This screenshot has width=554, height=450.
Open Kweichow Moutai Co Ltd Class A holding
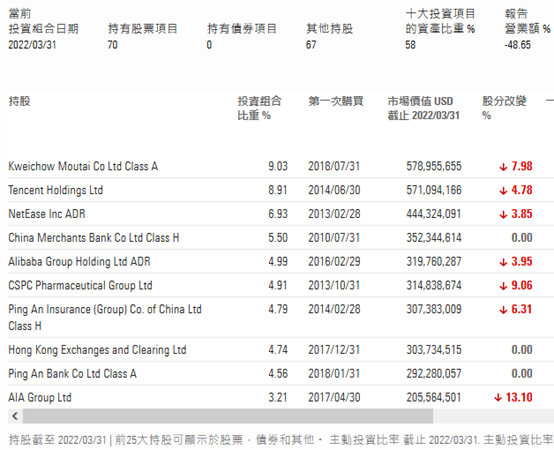coord(83,166)
